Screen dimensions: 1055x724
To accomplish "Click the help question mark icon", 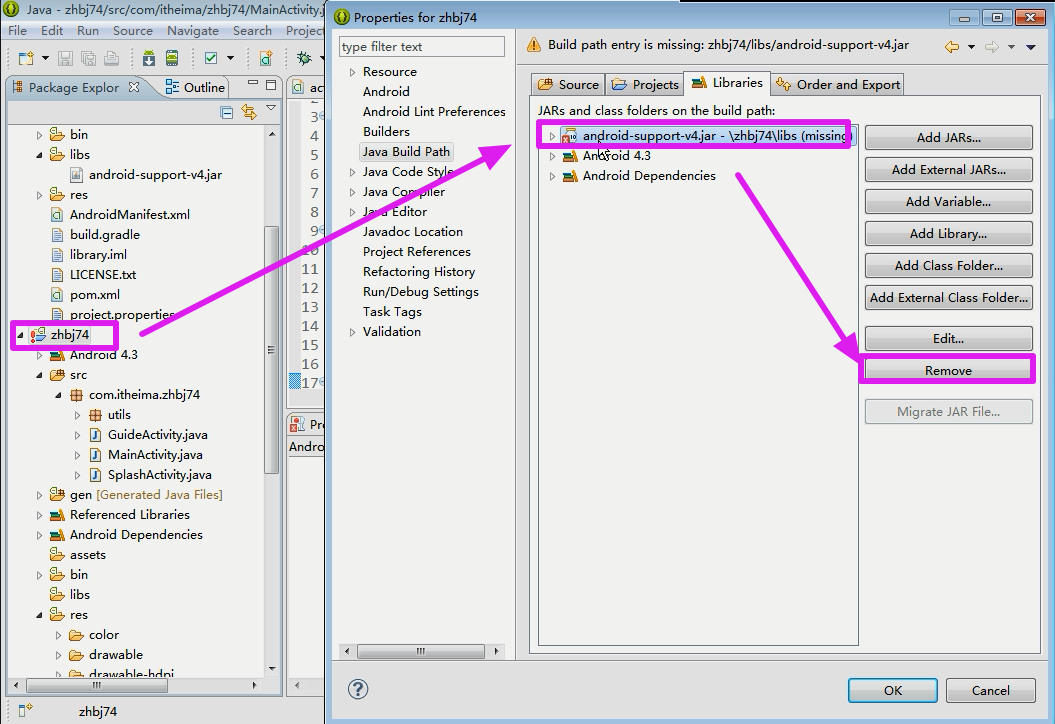I will [x=358, y=689].
